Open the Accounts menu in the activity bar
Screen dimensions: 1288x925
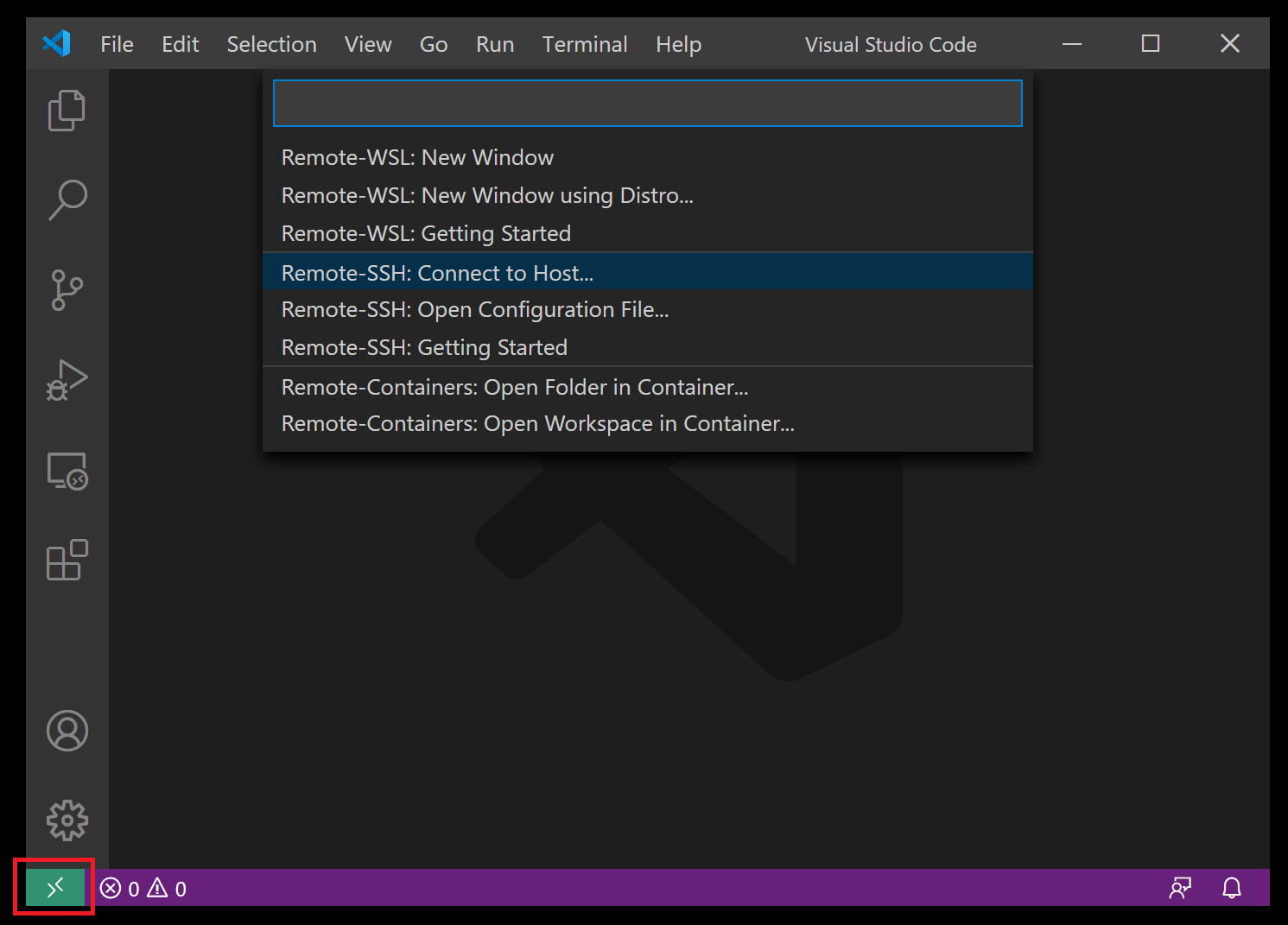click(x=67, y=731)
